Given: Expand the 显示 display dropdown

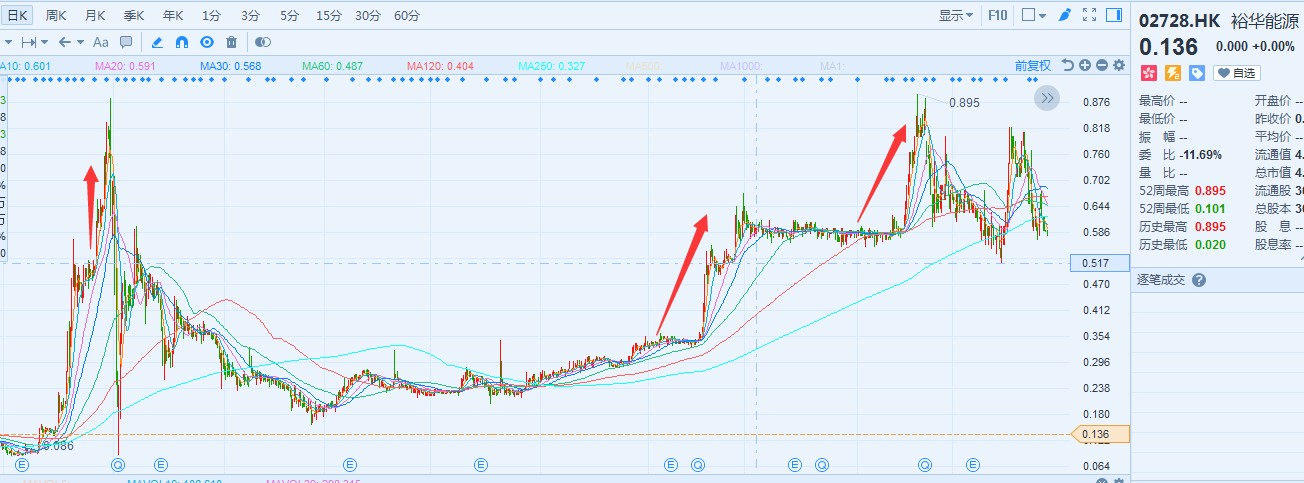Looking at the screenshot, I should click(x=956, y=15).
